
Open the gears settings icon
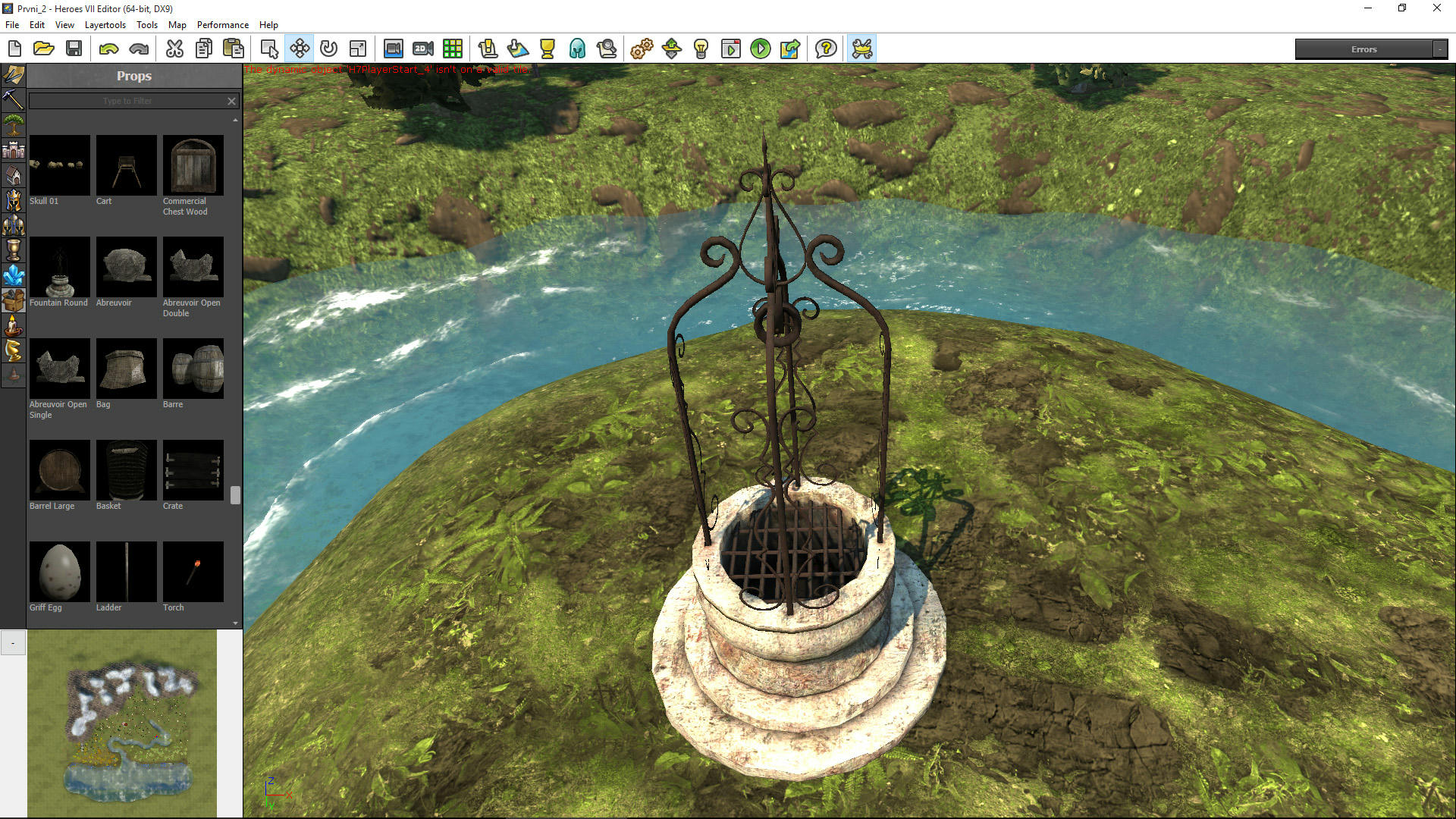pos(642,49)
